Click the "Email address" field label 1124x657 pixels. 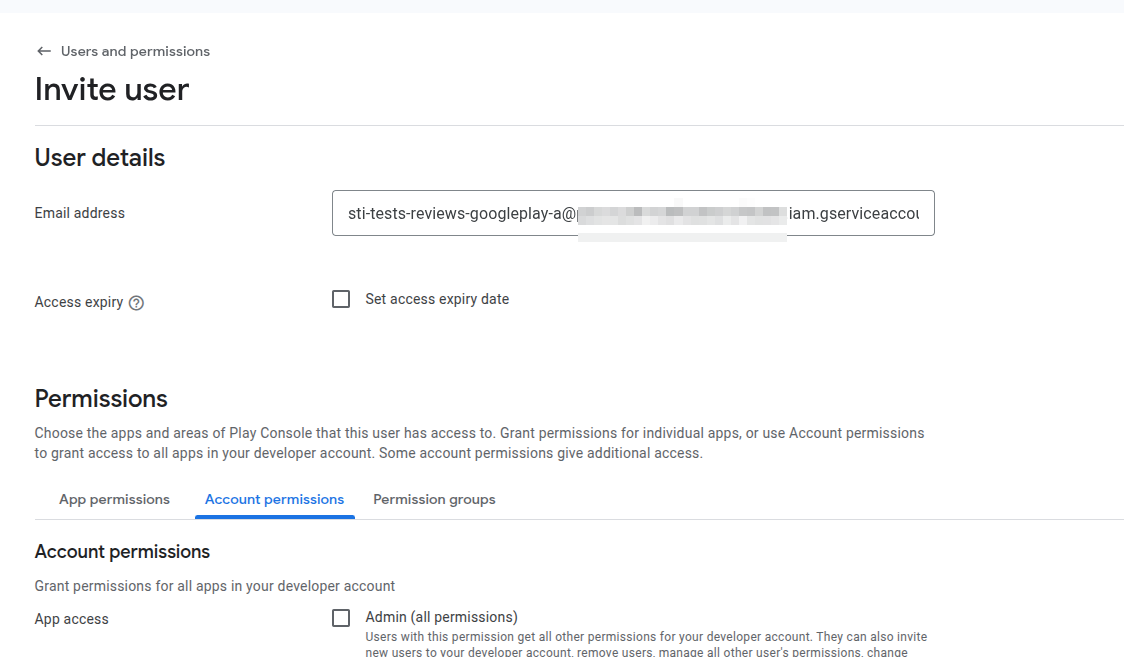click(x=80, y=213)
